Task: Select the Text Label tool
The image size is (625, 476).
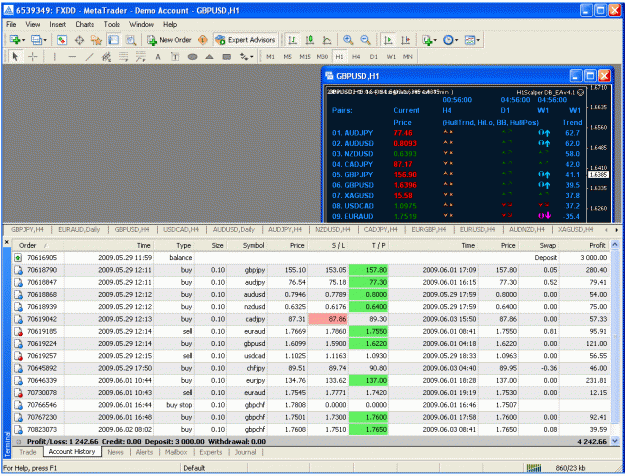Action: tap(175, 57)
